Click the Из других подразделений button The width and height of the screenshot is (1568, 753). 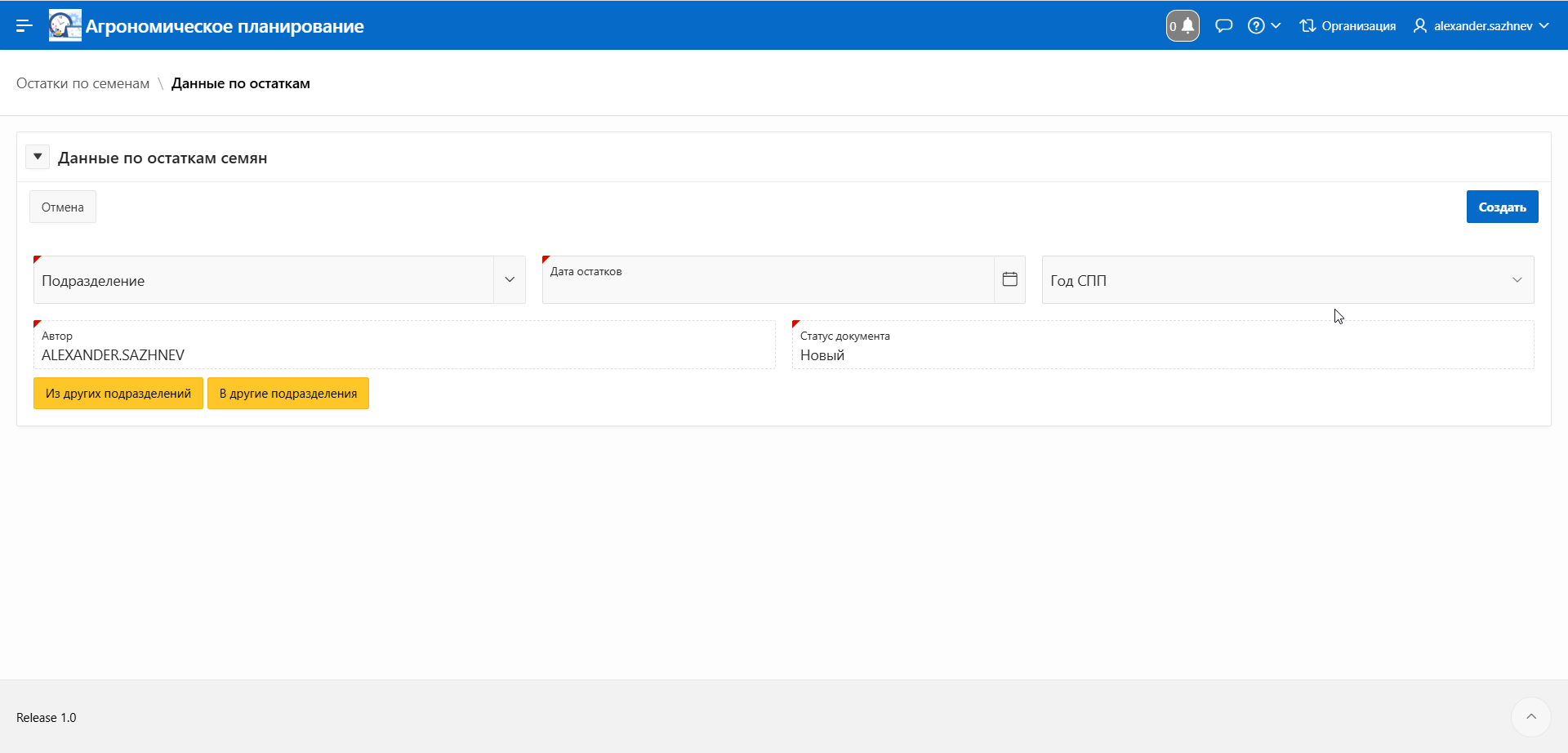[118, 394]
